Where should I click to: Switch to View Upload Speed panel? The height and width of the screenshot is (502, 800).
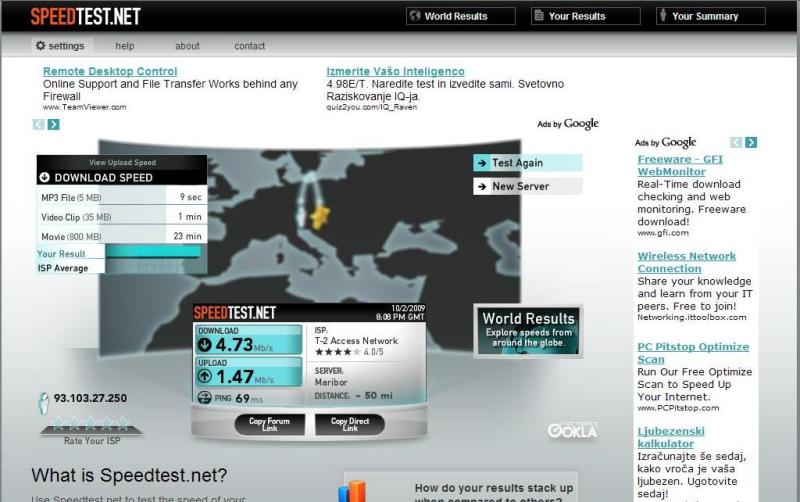[122, 162]
